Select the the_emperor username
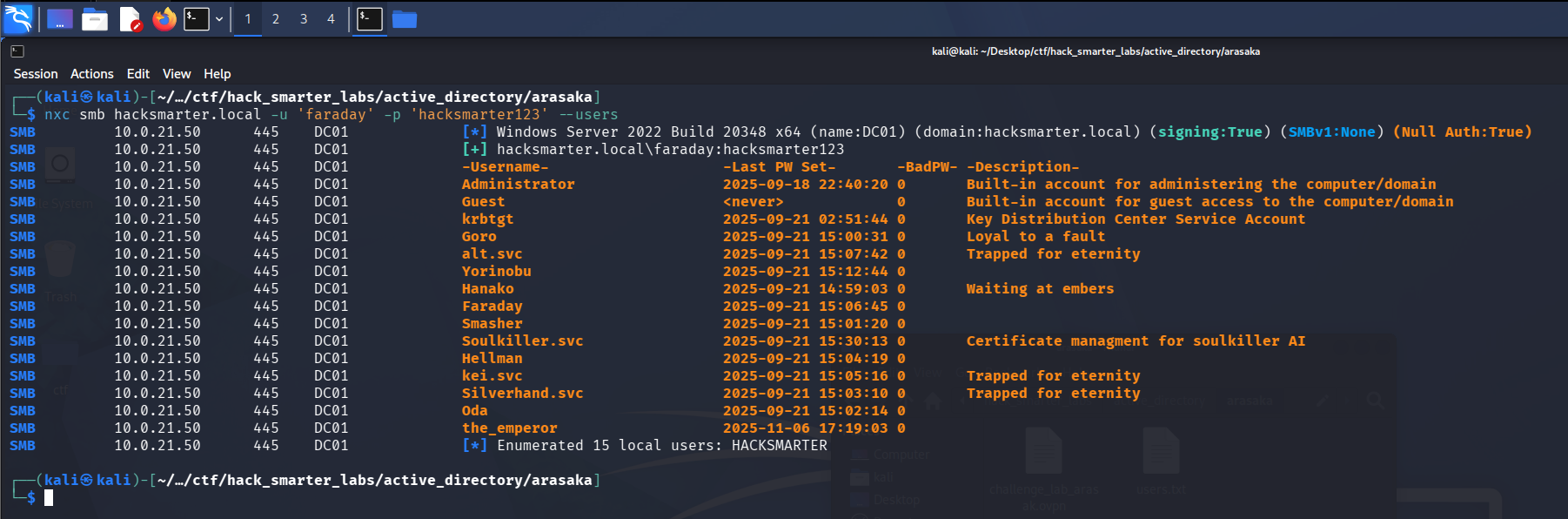 509,428
